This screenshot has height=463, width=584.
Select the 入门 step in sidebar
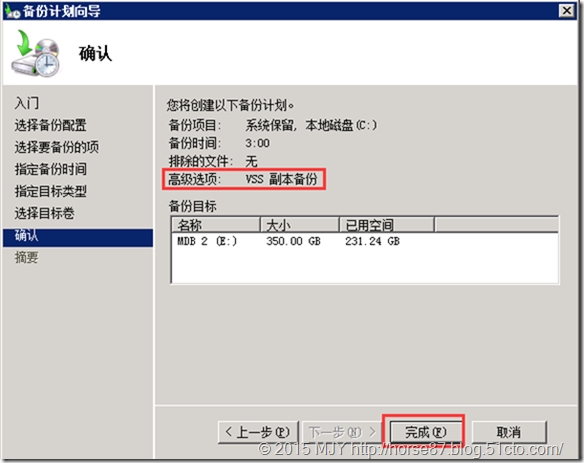pyautogui.click(x=26, y=103)
